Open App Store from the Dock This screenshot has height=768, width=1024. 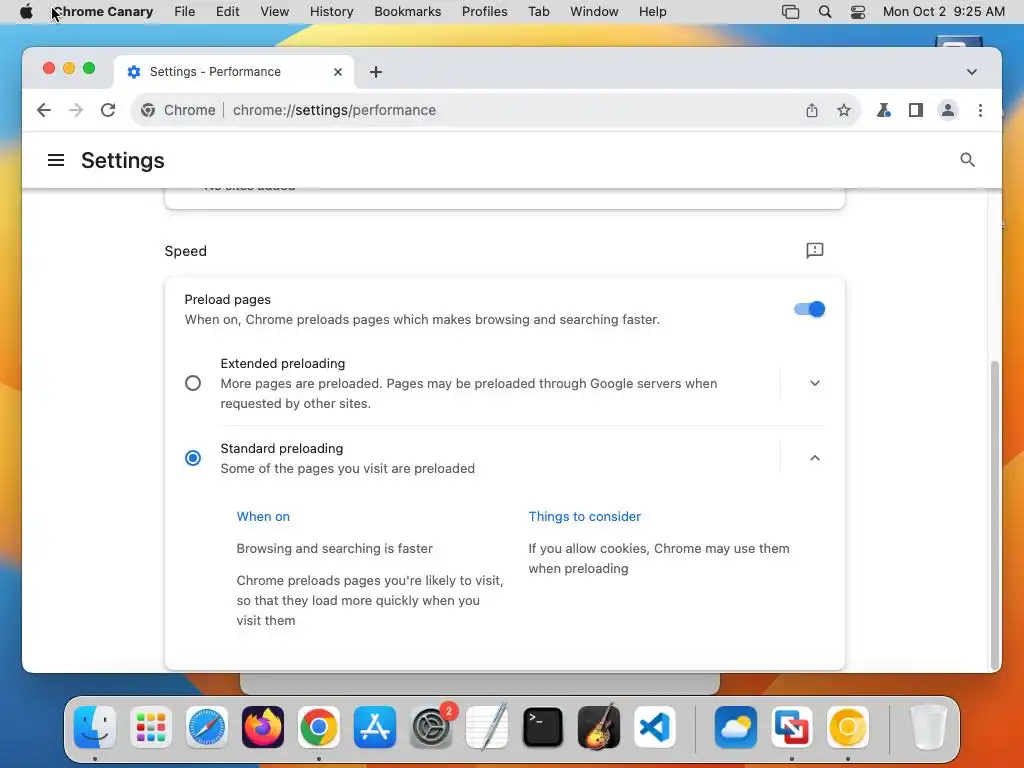375,727
